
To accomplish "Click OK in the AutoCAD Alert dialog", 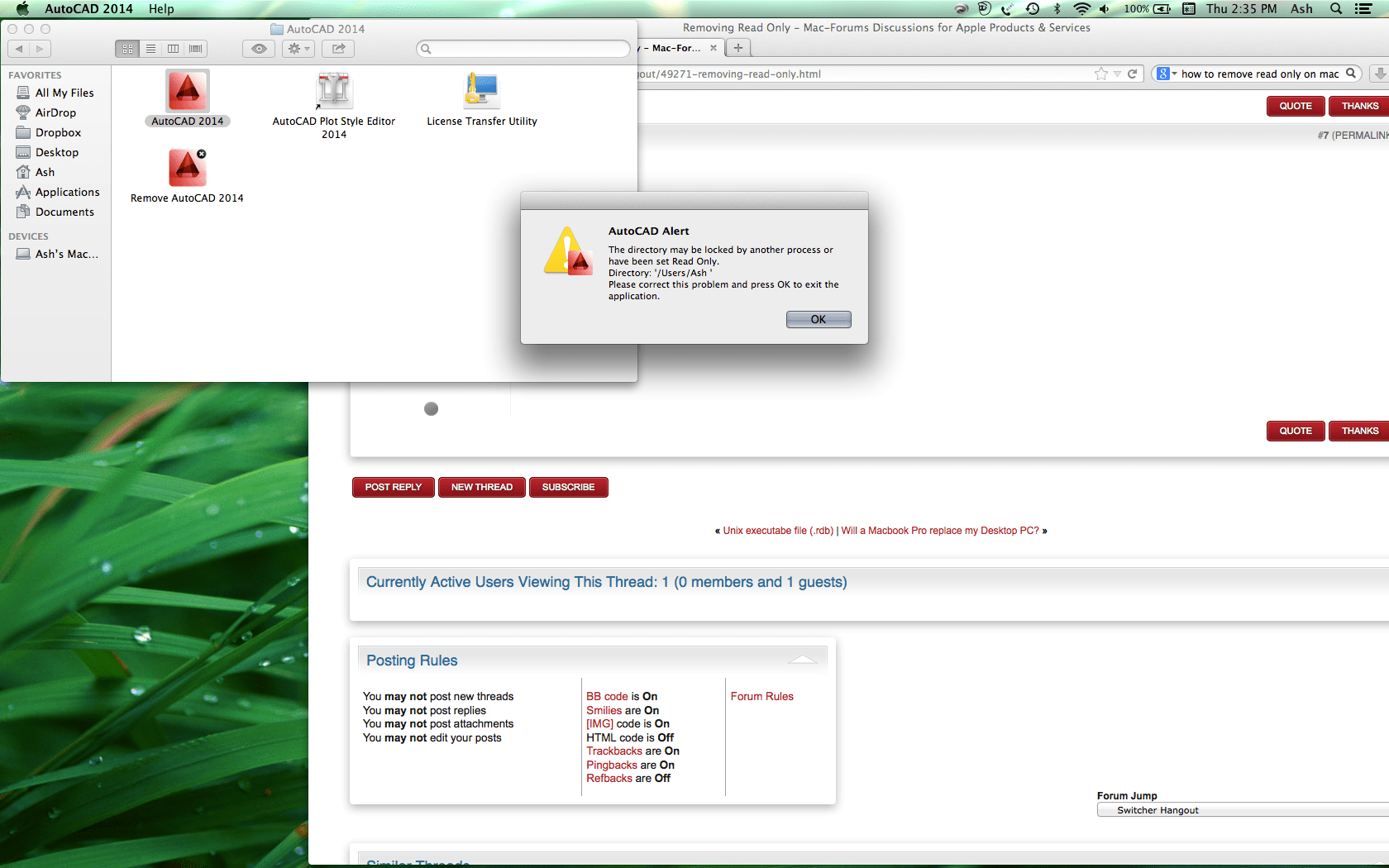I will [x=819, y=319].
